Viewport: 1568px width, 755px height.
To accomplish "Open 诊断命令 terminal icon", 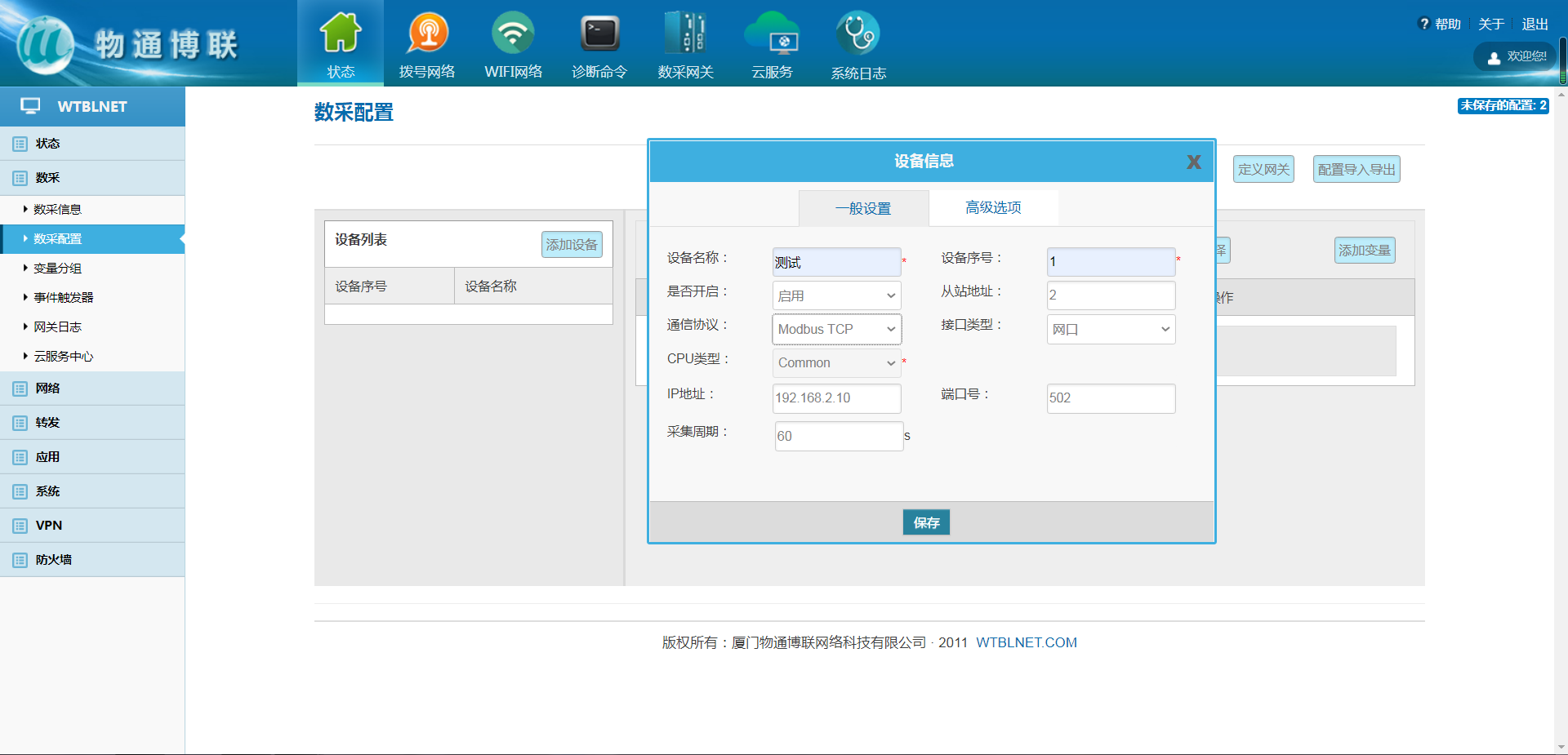I will coord(599,33).
